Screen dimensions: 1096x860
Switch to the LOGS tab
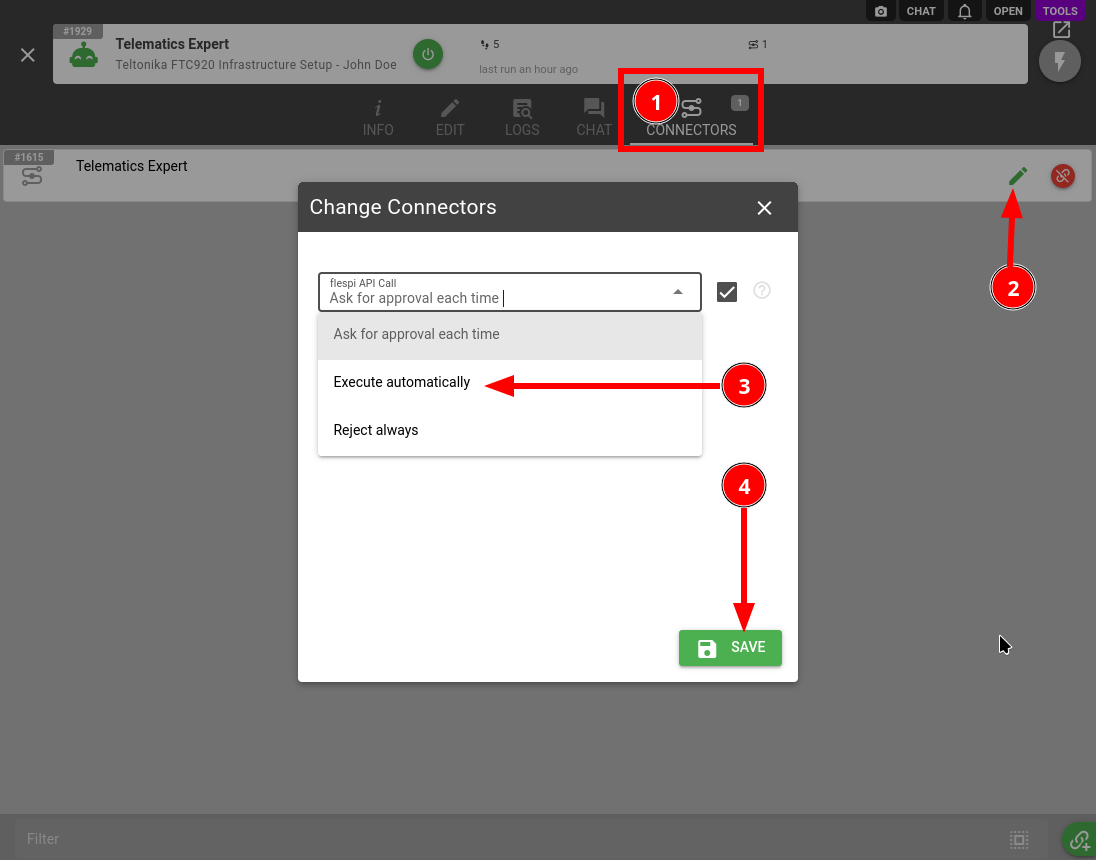click(x=522, y=117)
